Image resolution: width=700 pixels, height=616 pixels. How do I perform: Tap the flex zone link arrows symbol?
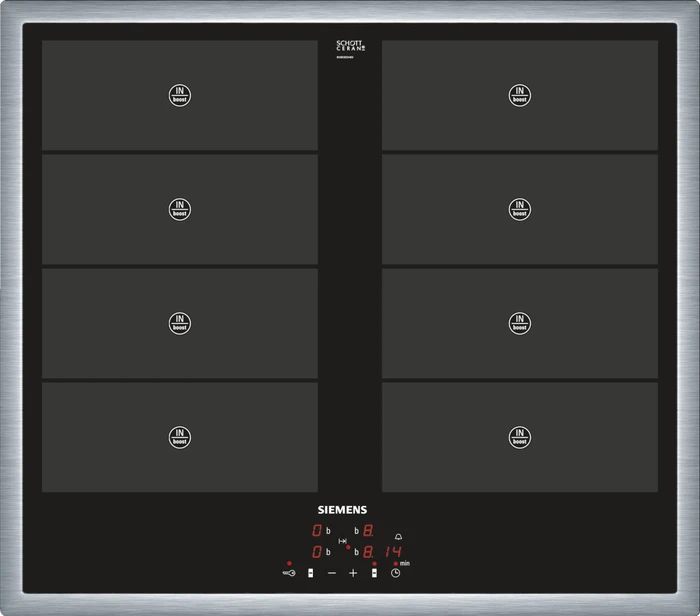(x=342, y=541)
